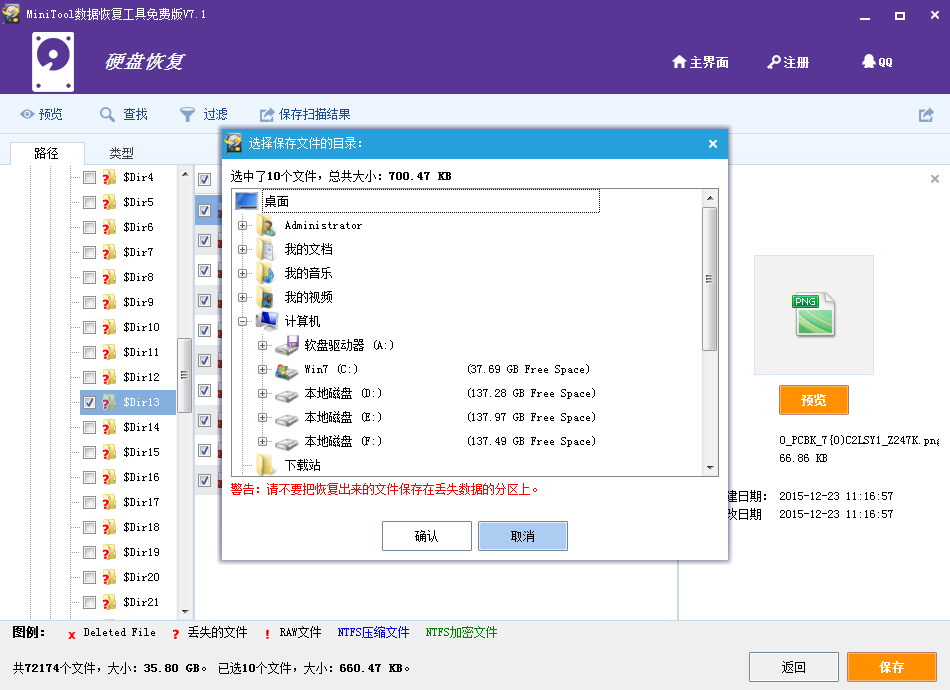Switch to the 类型 tab

pos(121,153)
